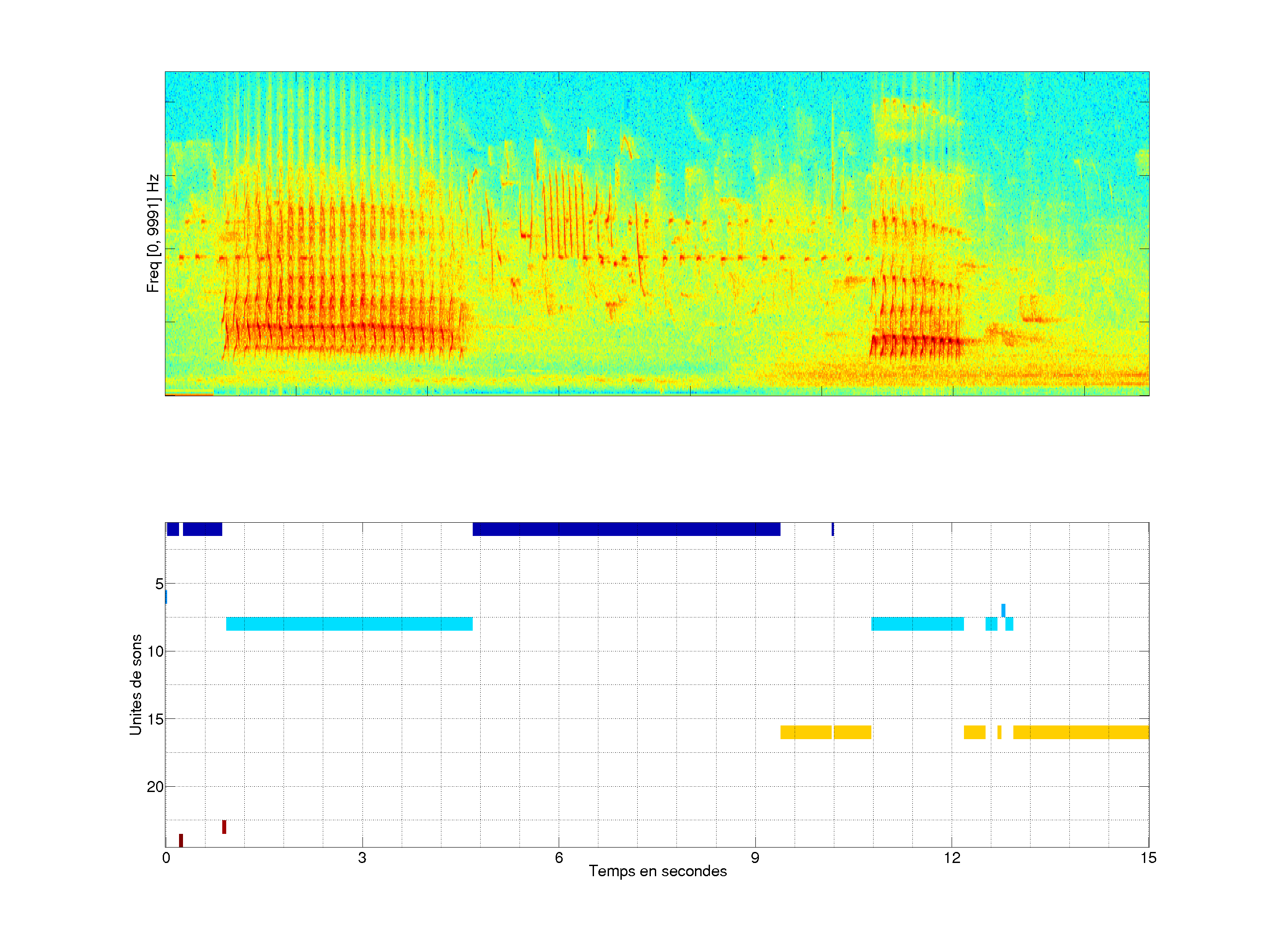Click the short yellow segment right after 12 seconds
1270x952 pixels.
tap(974, 732)
